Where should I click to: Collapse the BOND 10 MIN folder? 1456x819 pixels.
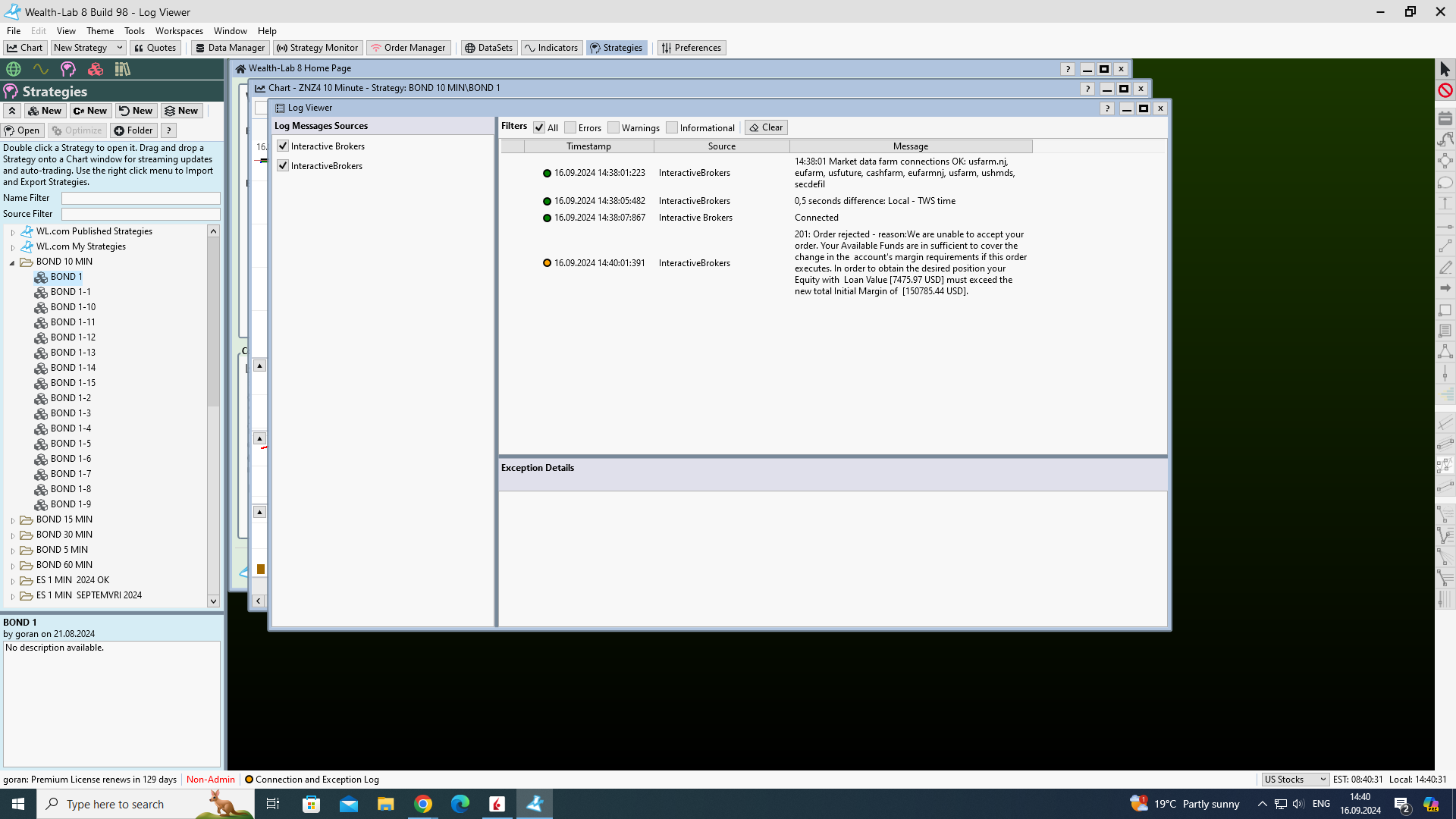tap(13, 262)
